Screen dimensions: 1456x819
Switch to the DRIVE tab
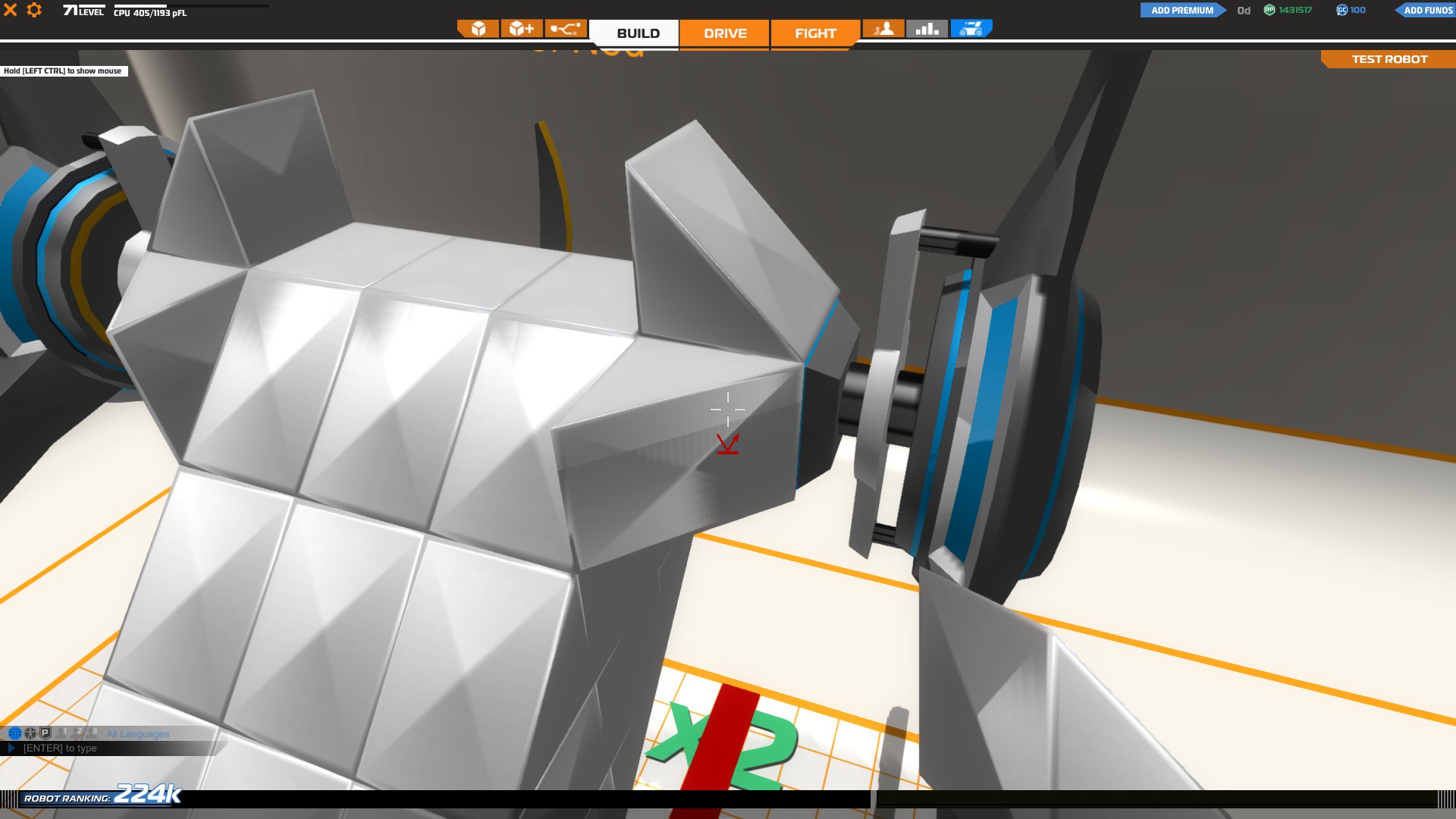[x=725, y=33]
